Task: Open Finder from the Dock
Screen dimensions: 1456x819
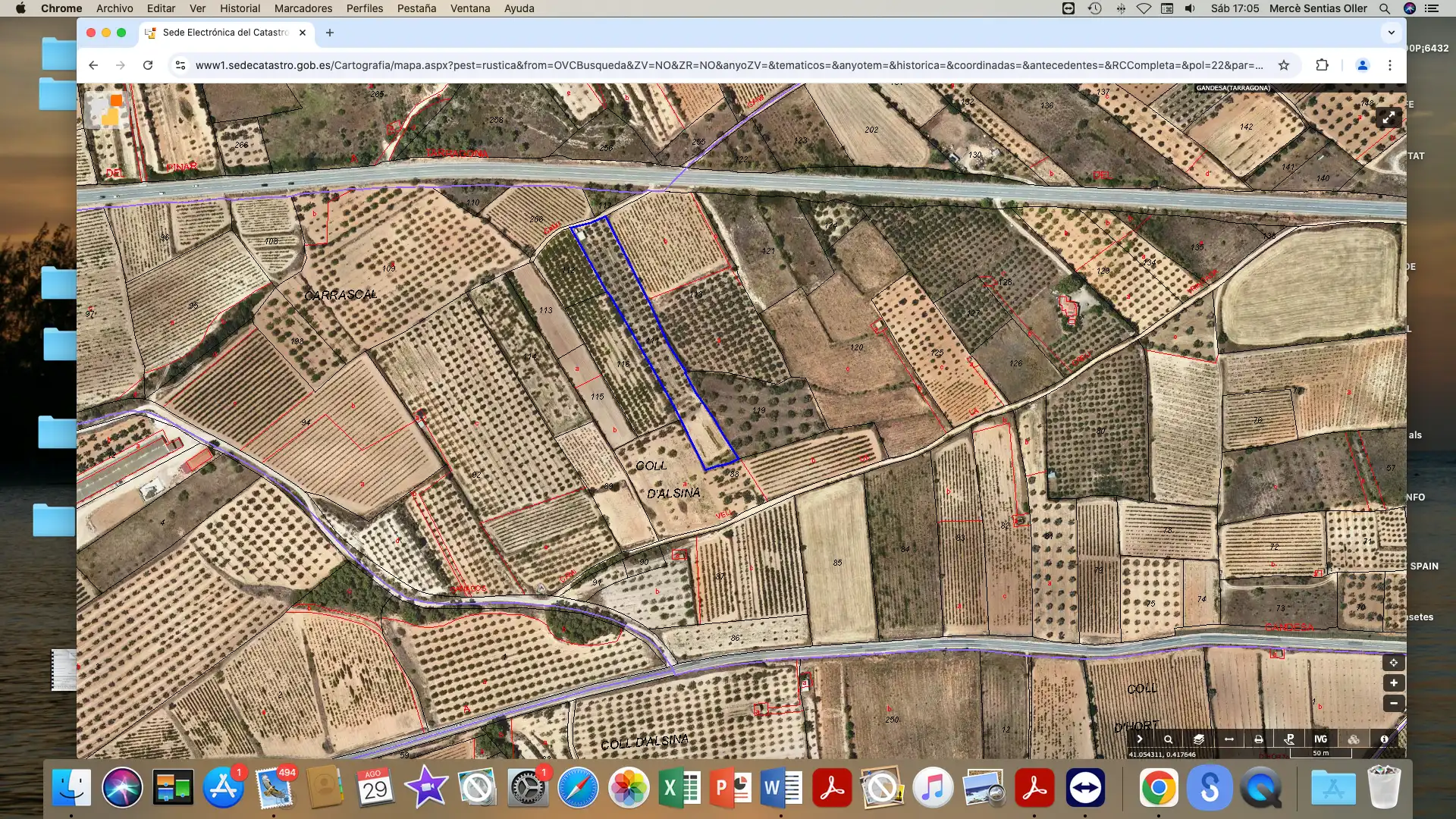Action: tap(71, 787)
